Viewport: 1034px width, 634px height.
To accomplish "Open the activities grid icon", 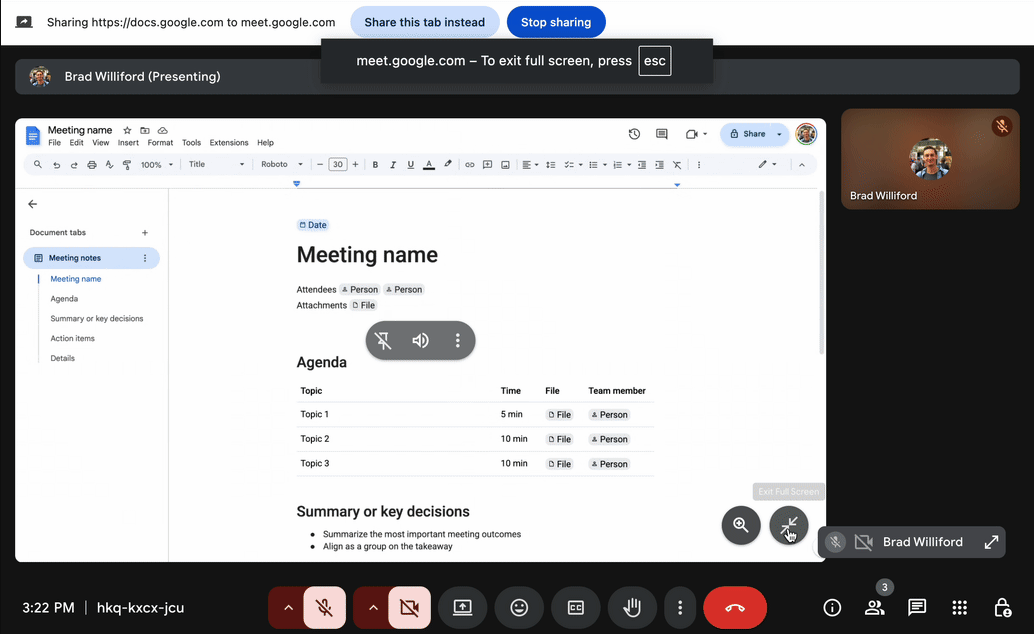I will tap(959, 608).
